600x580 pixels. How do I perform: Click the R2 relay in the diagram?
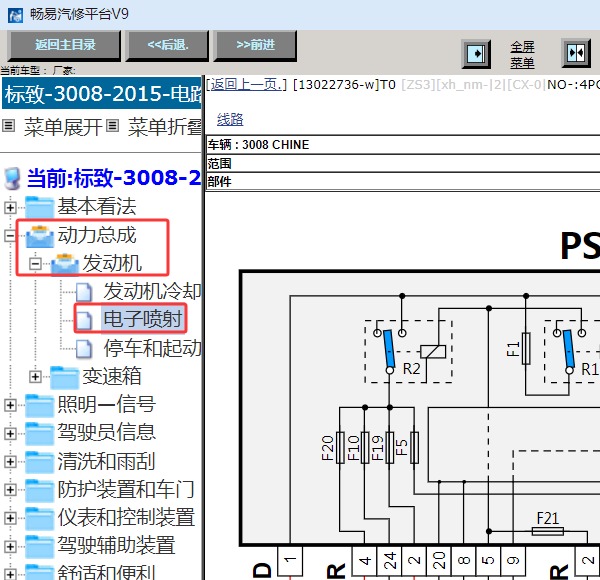pyautogui.click(x=408, y=352)
